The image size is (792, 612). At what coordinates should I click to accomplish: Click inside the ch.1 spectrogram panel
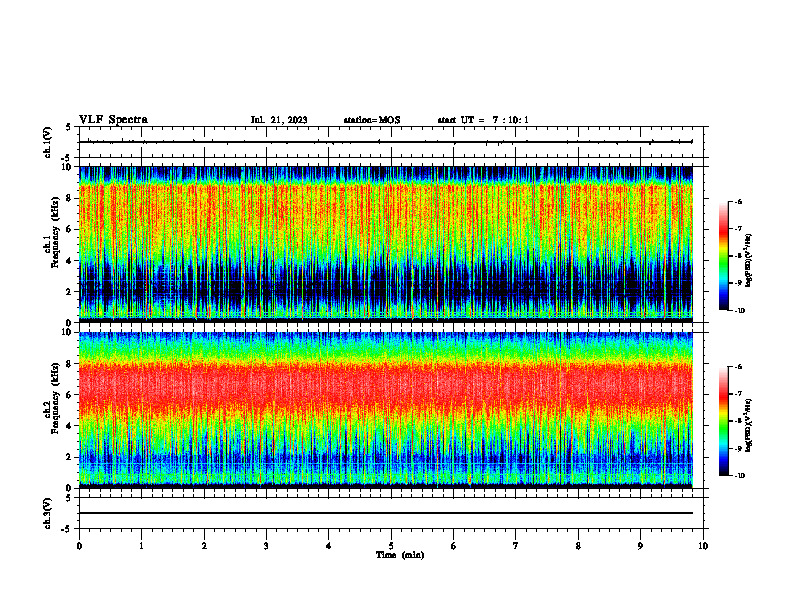pyautogui.click(x=386, y=244)
